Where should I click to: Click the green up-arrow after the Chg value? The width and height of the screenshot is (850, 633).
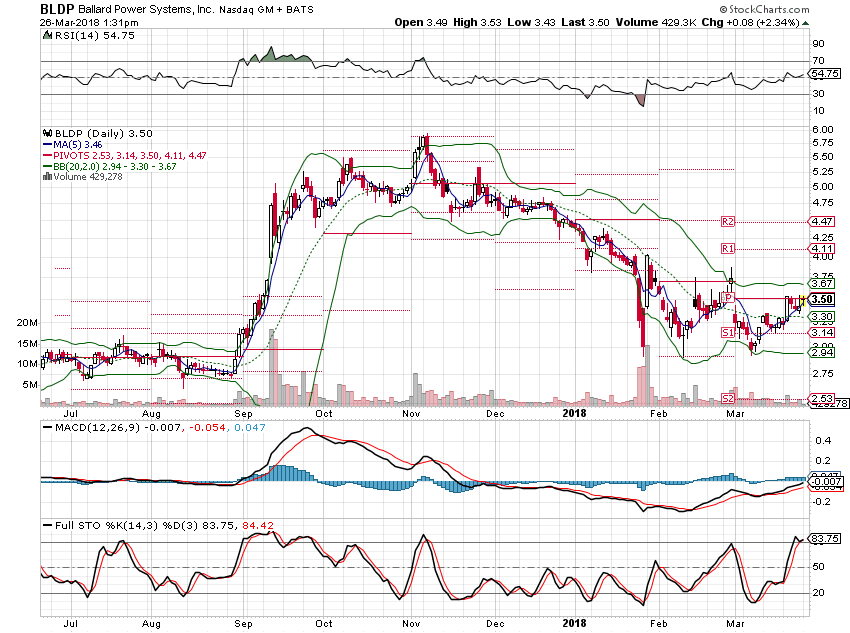tap(806, 23)
